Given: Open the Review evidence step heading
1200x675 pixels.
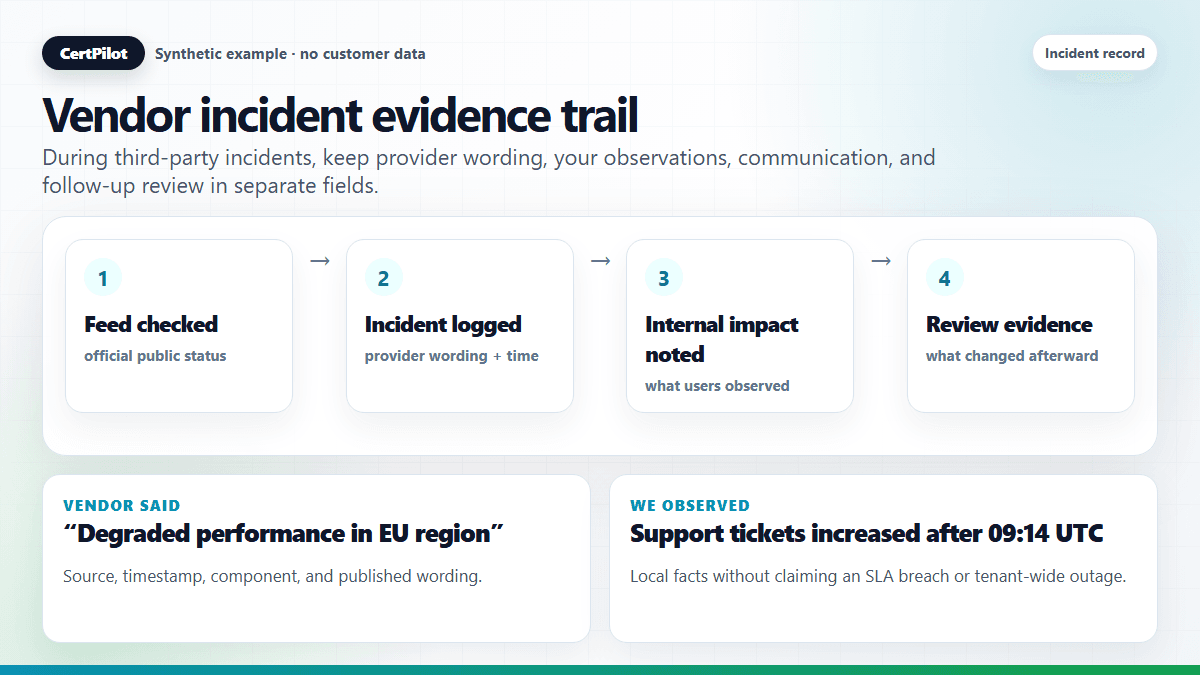Looking at the screenshot, I should 1009,324.
